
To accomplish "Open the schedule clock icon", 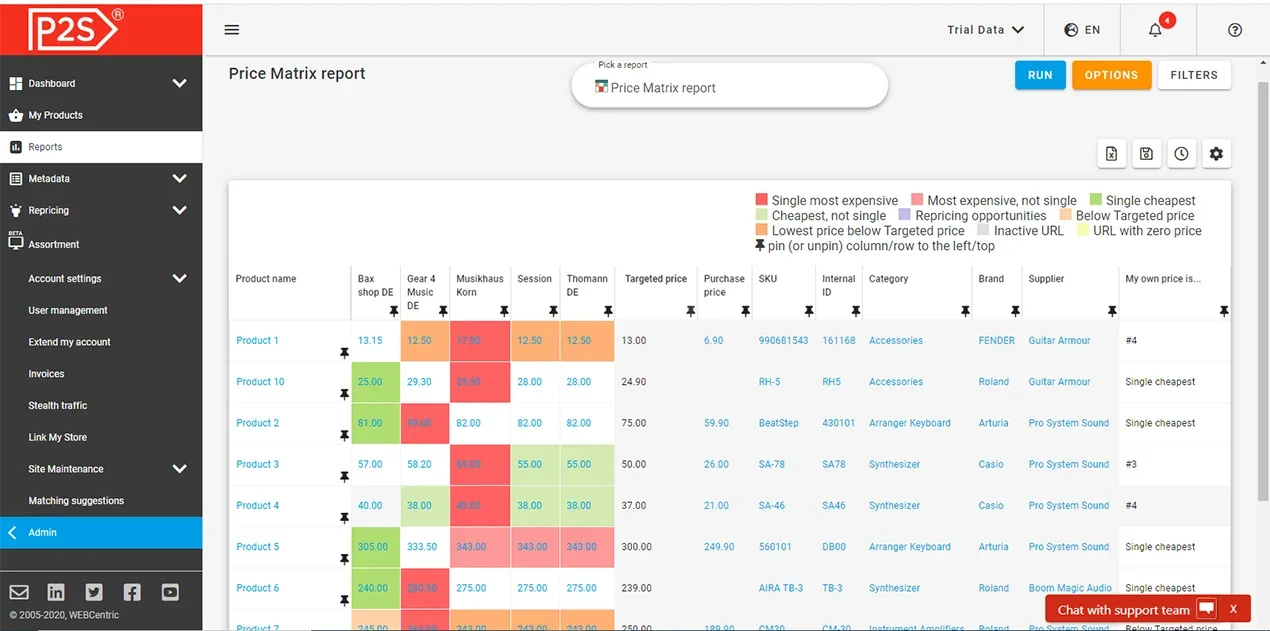I will coord(1181,154).
